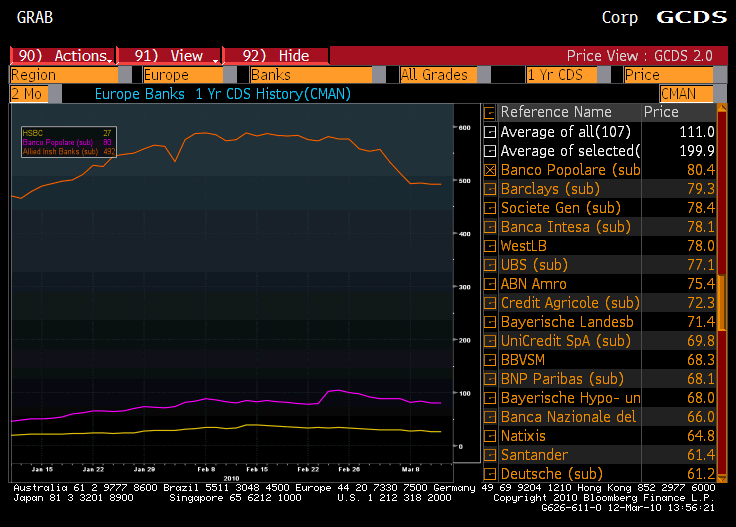
Task: Select the BNP Paribas (sub) checkbox
Action: [x=490, y=379]
